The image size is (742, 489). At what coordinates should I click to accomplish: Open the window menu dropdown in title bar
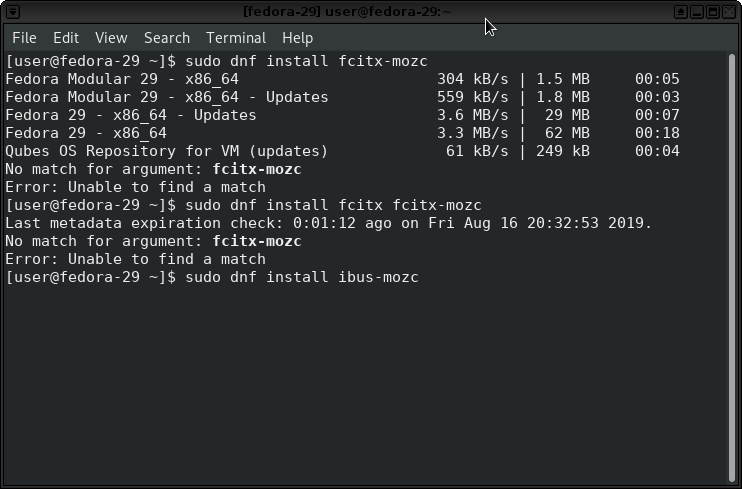11,12
